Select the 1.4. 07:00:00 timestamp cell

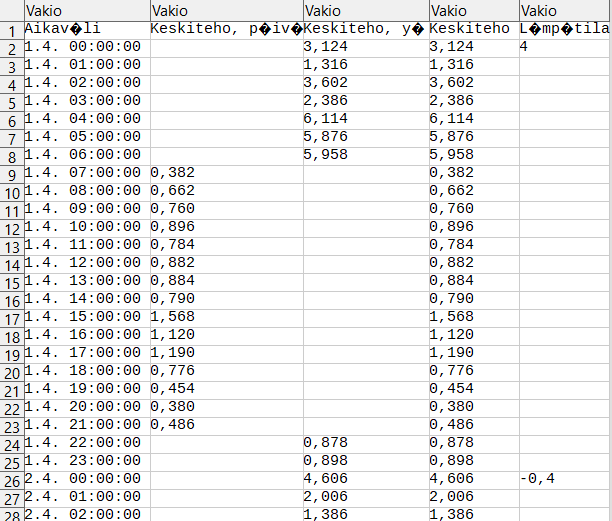point(85,172)
